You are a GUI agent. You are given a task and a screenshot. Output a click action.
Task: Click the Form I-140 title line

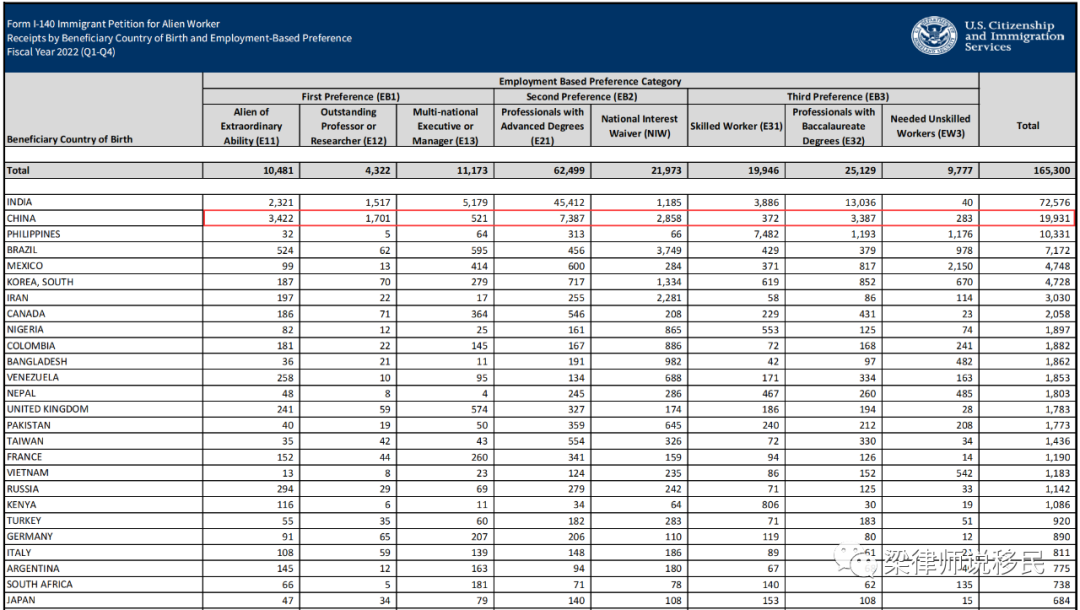[x=113, y=24]
